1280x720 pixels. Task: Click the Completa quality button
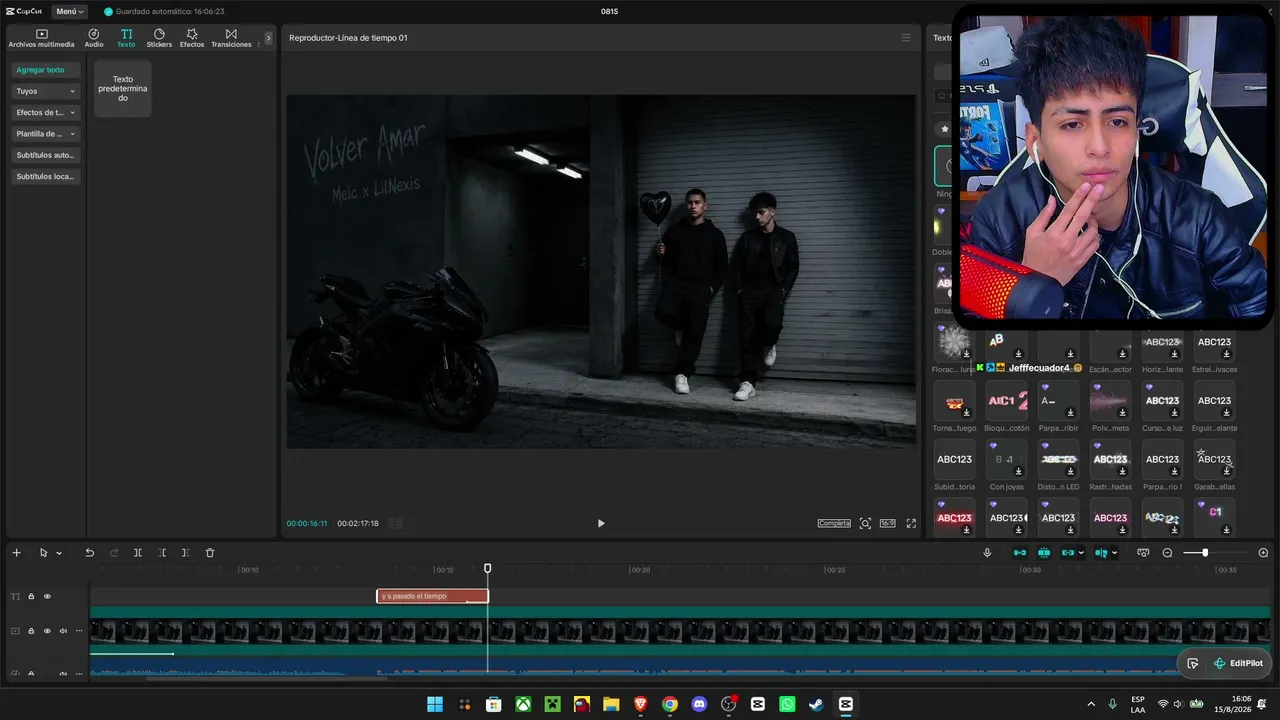click(x=834, y=523)
